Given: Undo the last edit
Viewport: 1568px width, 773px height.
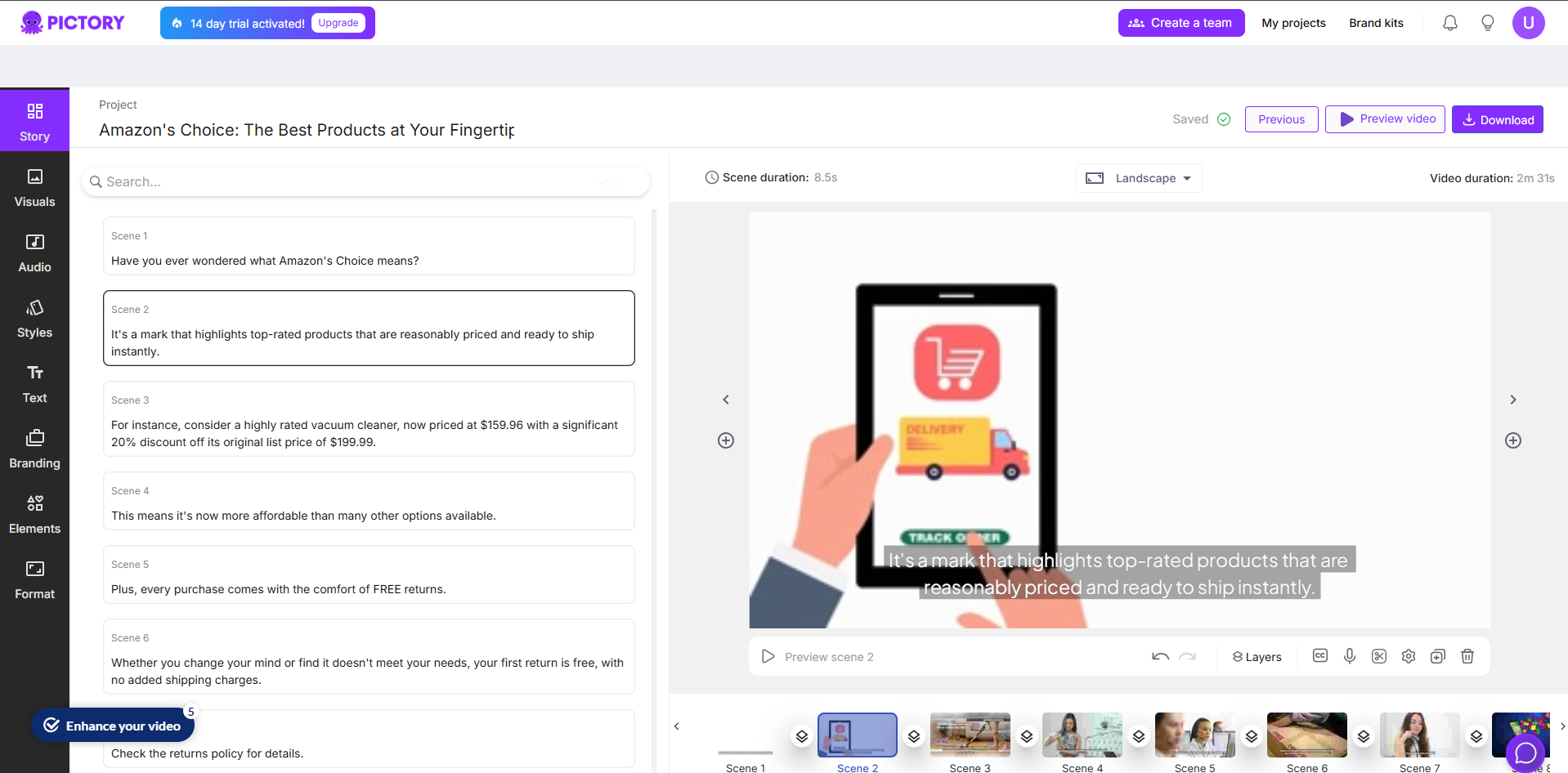Looking at the screenshot, I should 1160,656.
